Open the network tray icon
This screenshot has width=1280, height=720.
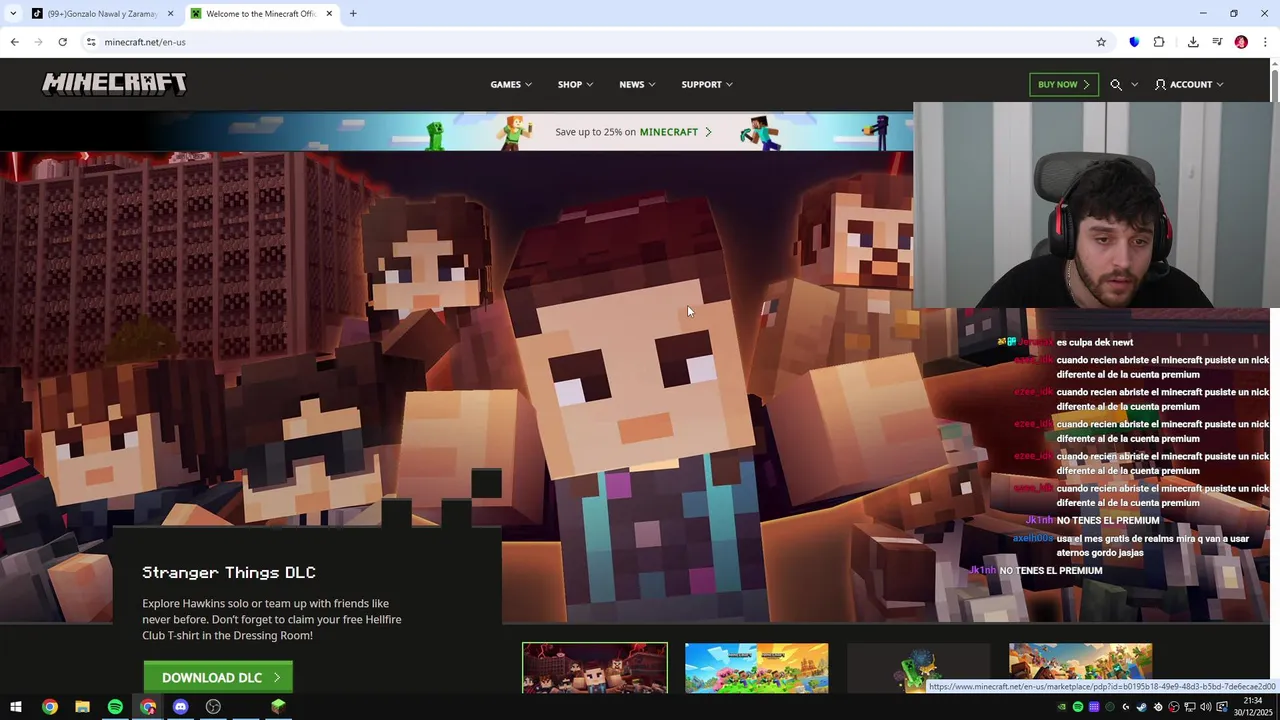click(1190, 707)
